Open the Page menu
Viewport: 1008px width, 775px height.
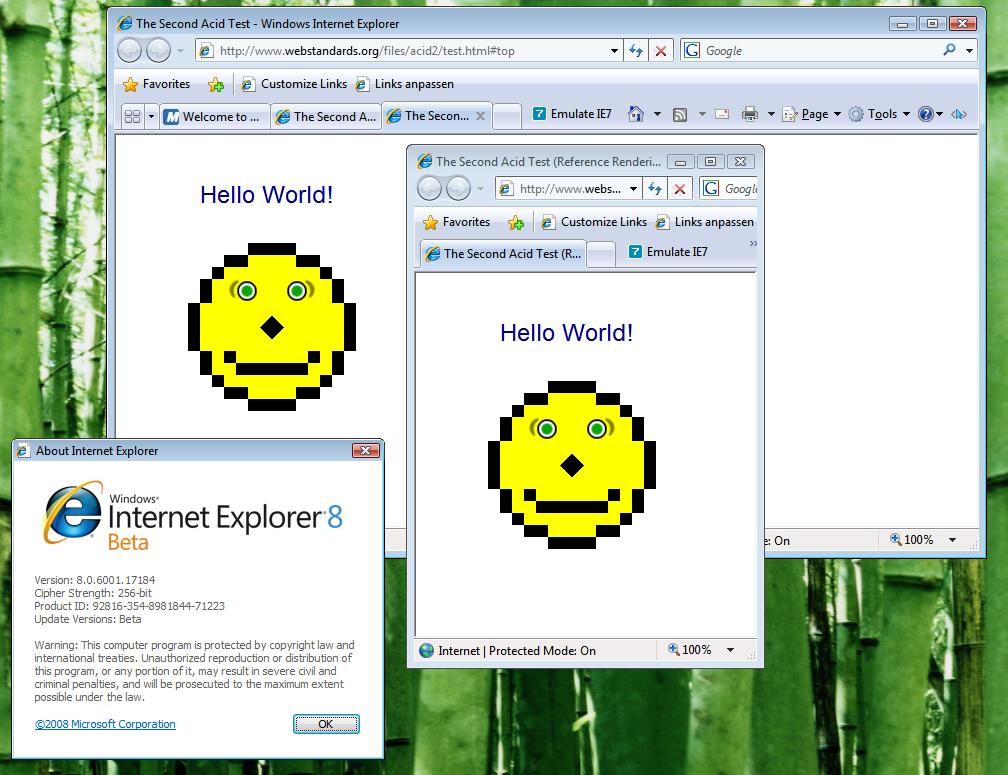pos(812,114)
